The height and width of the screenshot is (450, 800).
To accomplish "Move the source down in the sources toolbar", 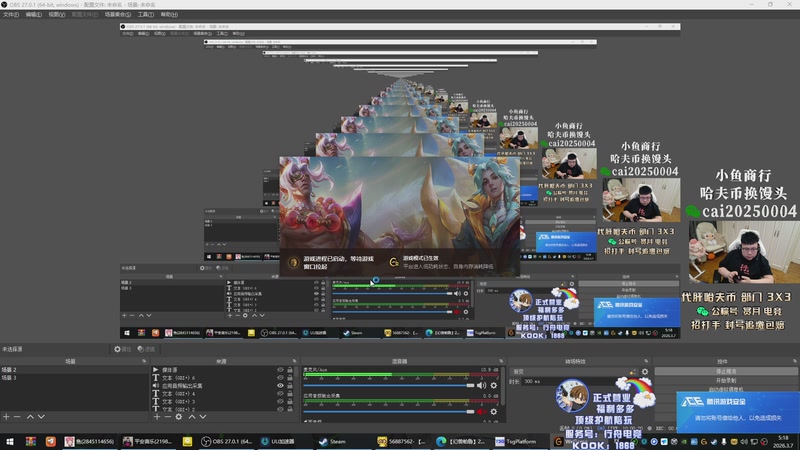I will coord(203,417).
